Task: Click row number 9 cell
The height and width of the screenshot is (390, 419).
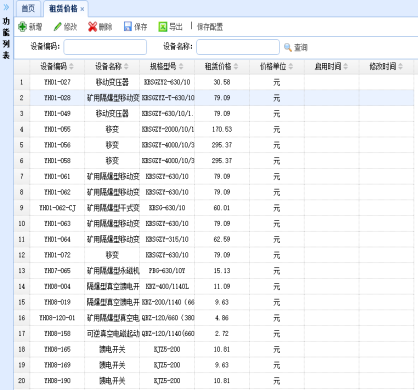Action: point(22,208)
